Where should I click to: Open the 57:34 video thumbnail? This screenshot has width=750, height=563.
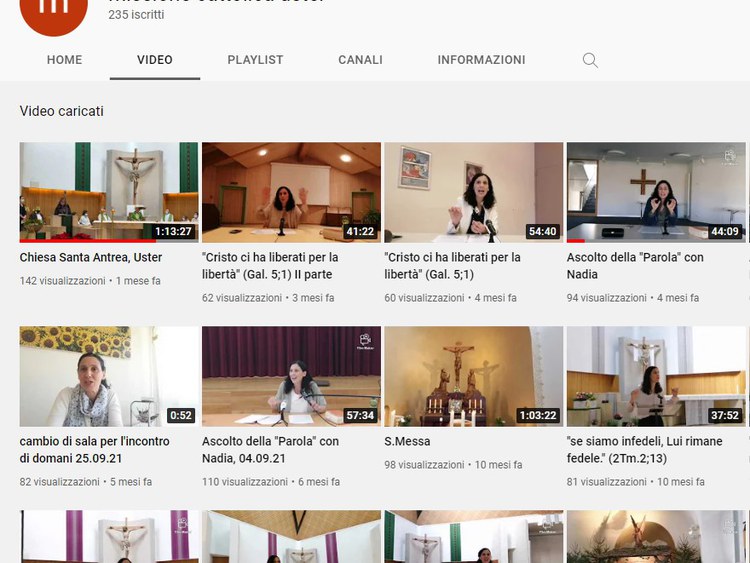coord(291,376)
